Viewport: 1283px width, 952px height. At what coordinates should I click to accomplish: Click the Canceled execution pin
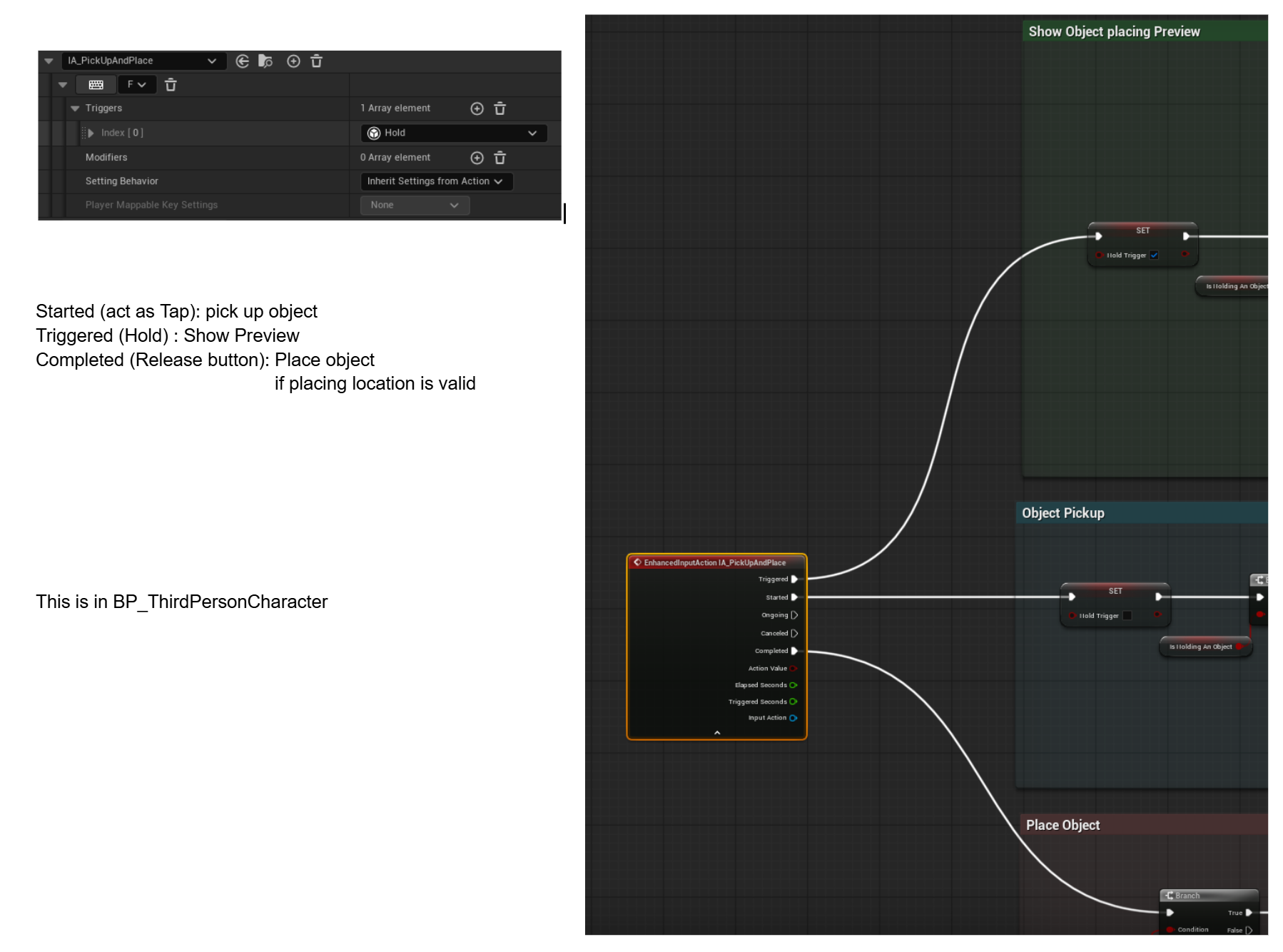tap(794, 633)
